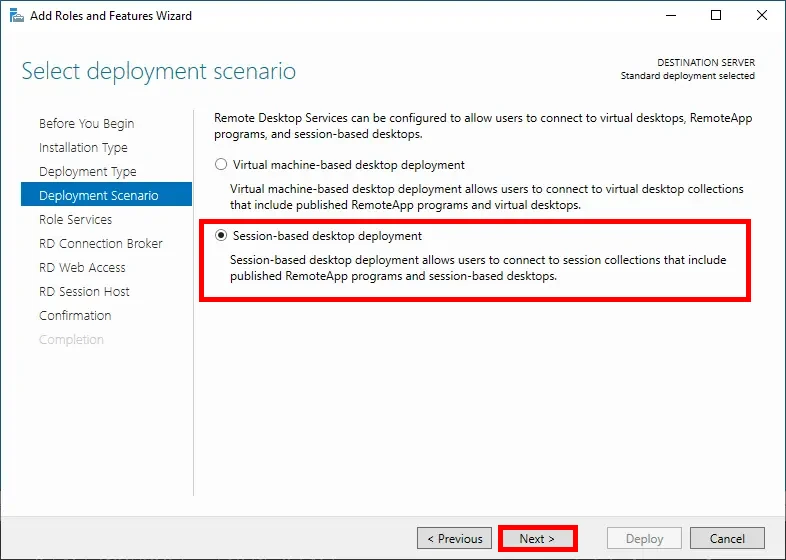Click the Deploy button
The image size is (786, 560).
[x=644, y=538]
